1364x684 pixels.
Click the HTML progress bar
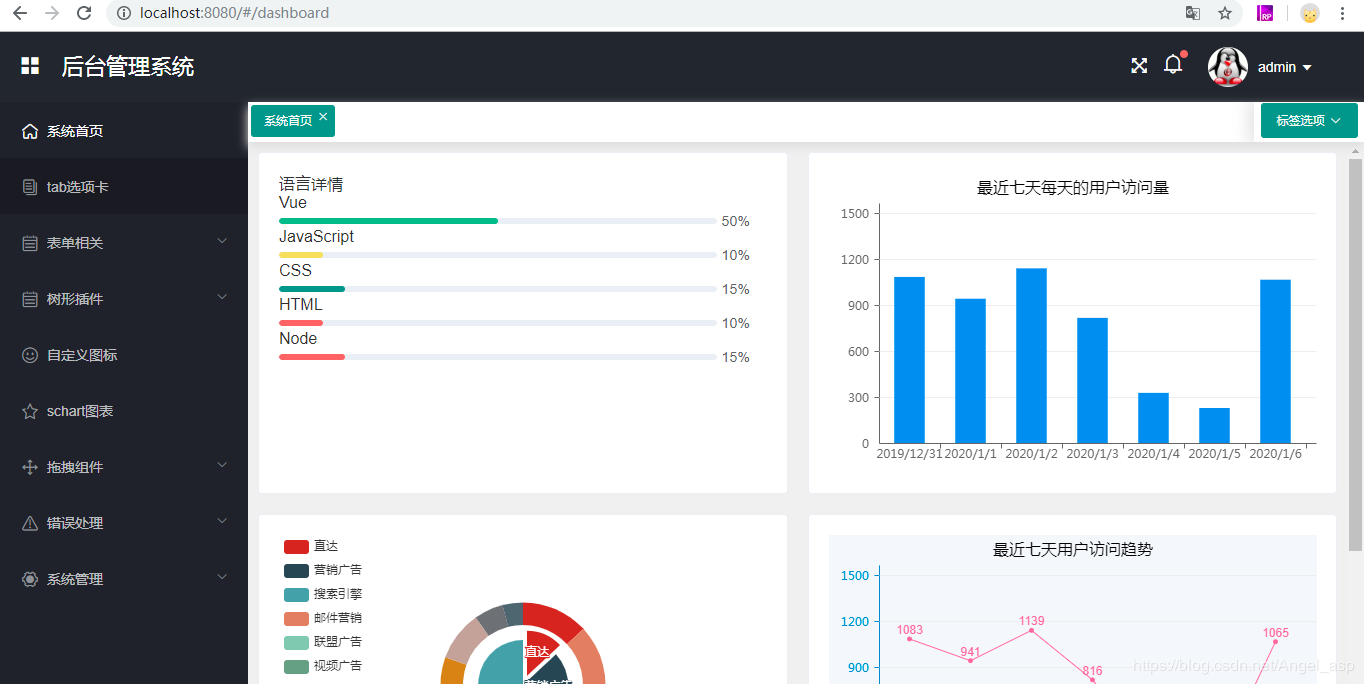[x=498, y=323]
